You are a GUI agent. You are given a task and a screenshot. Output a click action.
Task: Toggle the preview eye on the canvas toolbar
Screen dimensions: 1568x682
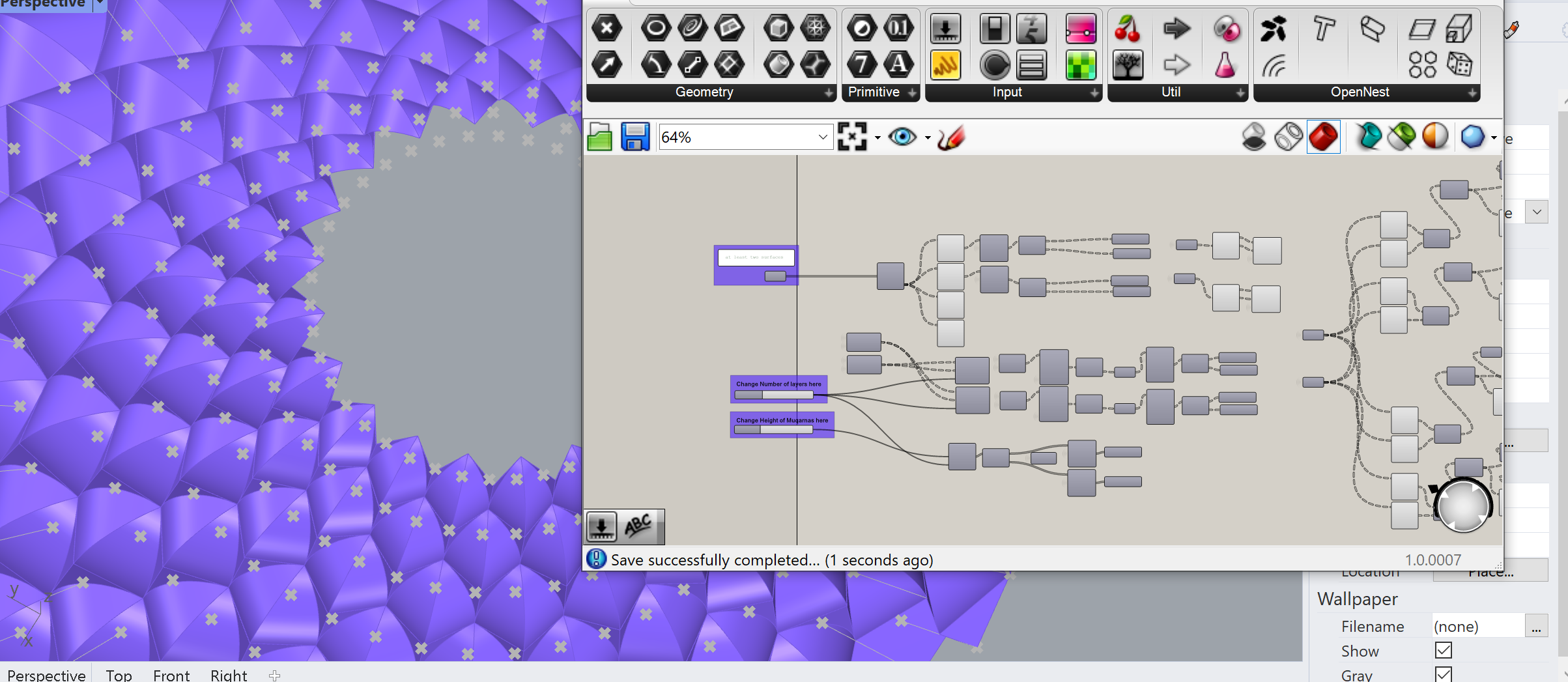[902, 137]
